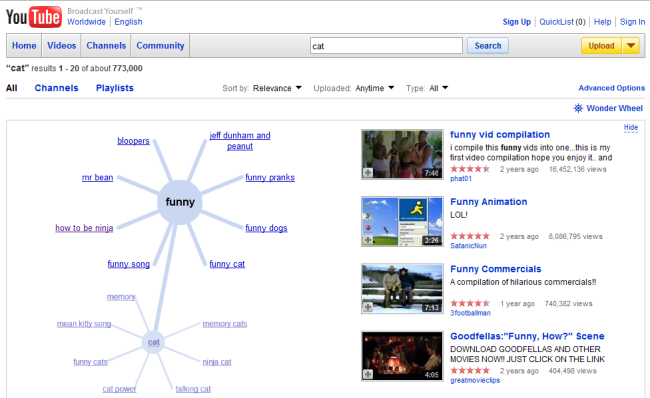Select the talking cat topic

click(x=193, y=389)
